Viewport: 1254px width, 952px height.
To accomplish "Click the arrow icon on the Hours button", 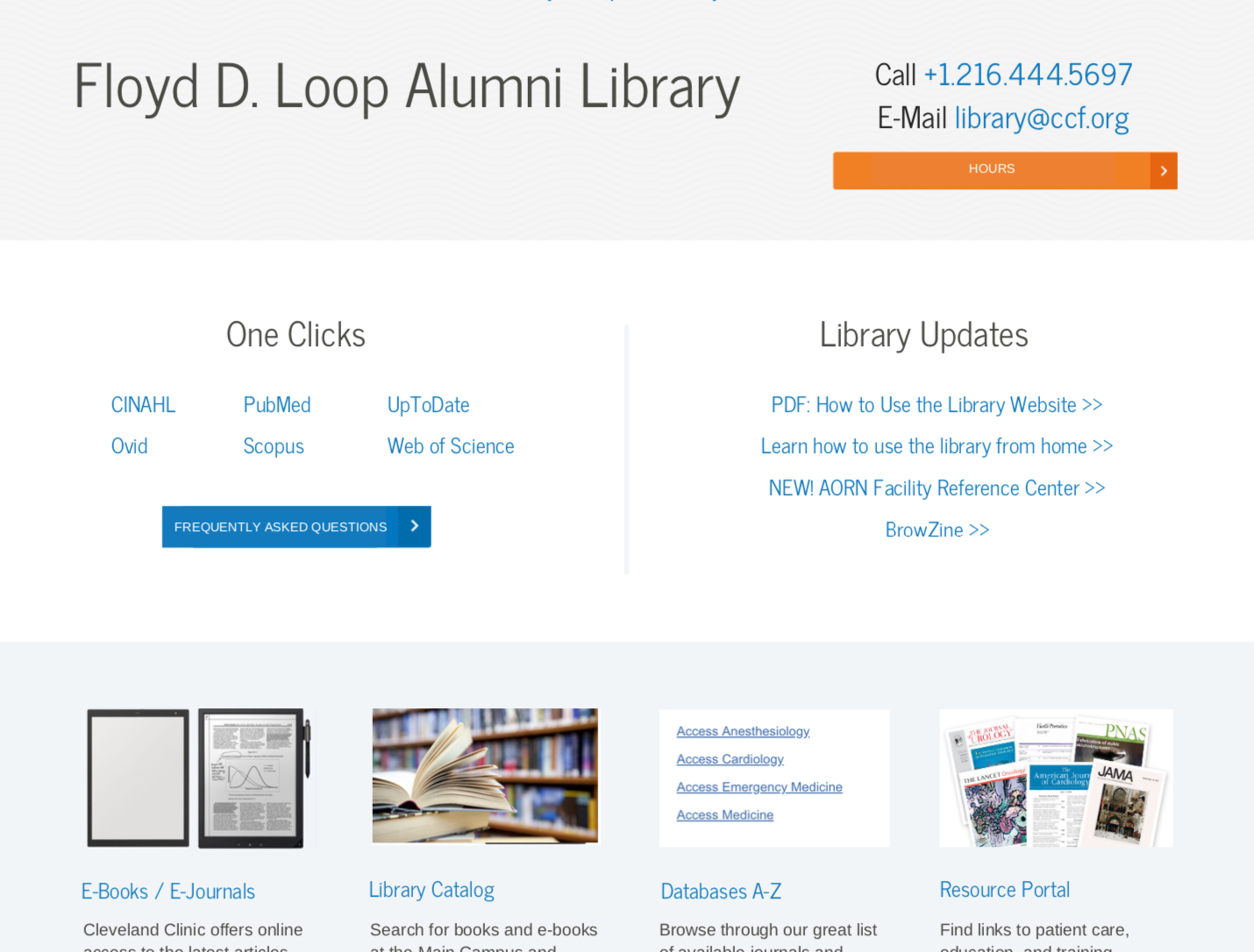I will (1164, 171).
